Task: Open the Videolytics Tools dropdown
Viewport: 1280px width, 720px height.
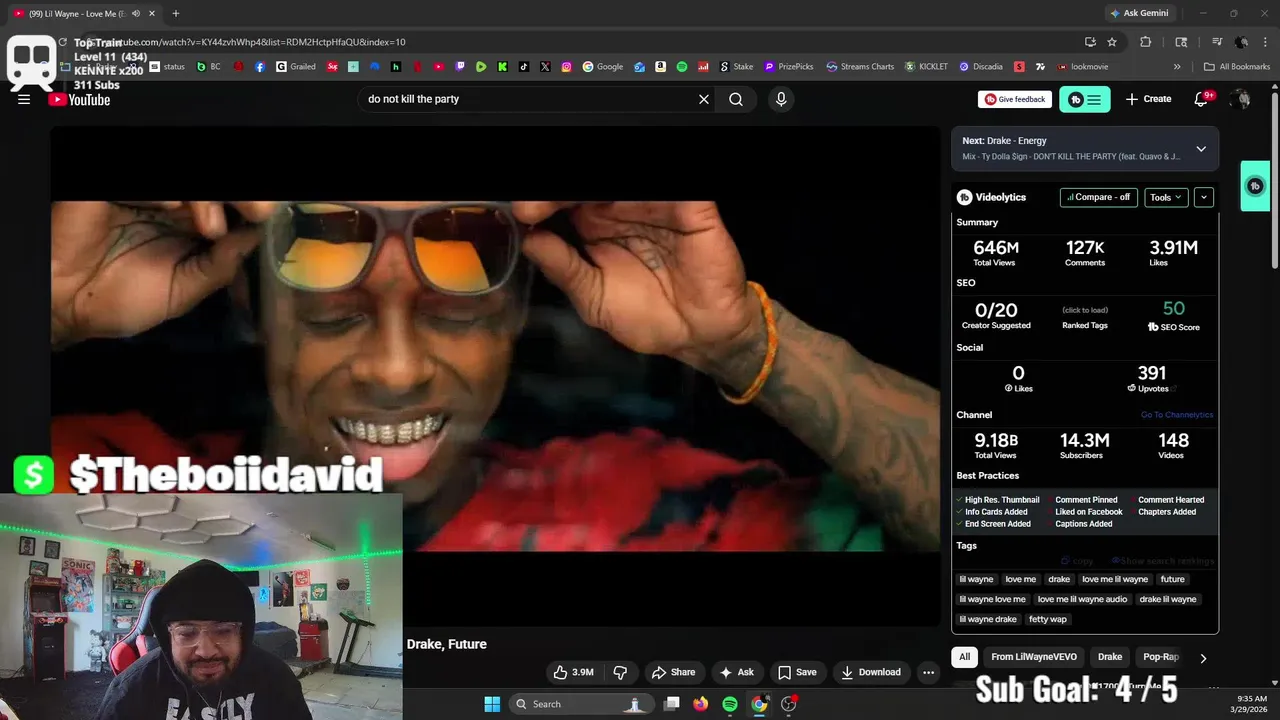Action: pos(1166,197)
